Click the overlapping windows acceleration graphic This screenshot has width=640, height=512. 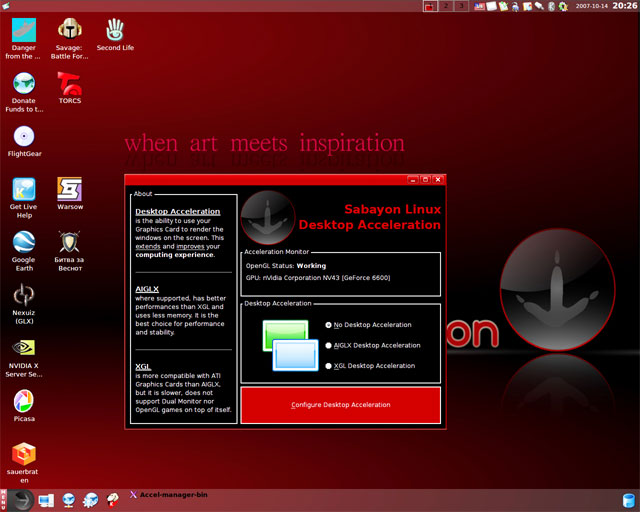291,345
